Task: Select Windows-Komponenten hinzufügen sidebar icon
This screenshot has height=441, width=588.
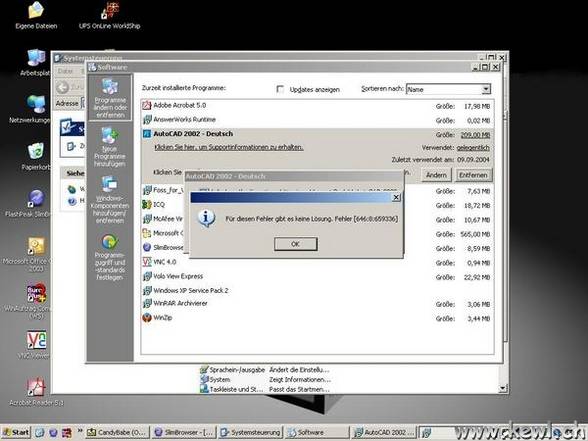Action: pyautogui.click(x=110, y=200)
